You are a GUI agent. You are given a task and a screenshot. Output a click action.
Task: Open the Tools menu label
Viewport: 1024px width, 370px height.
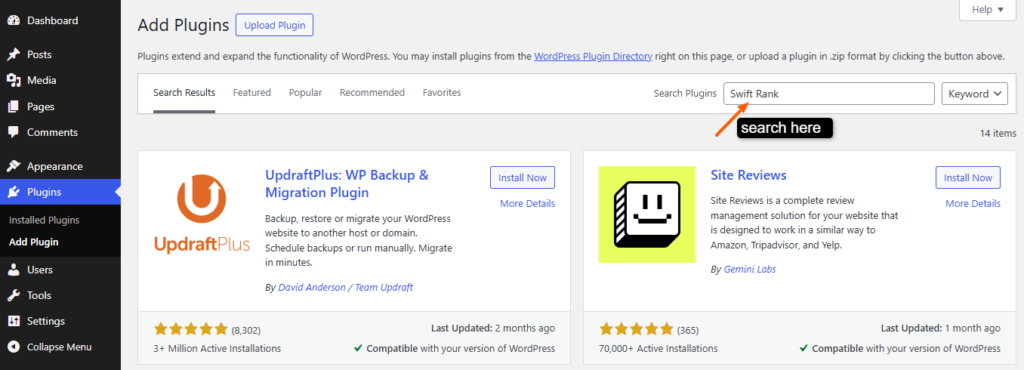point(39,296)
